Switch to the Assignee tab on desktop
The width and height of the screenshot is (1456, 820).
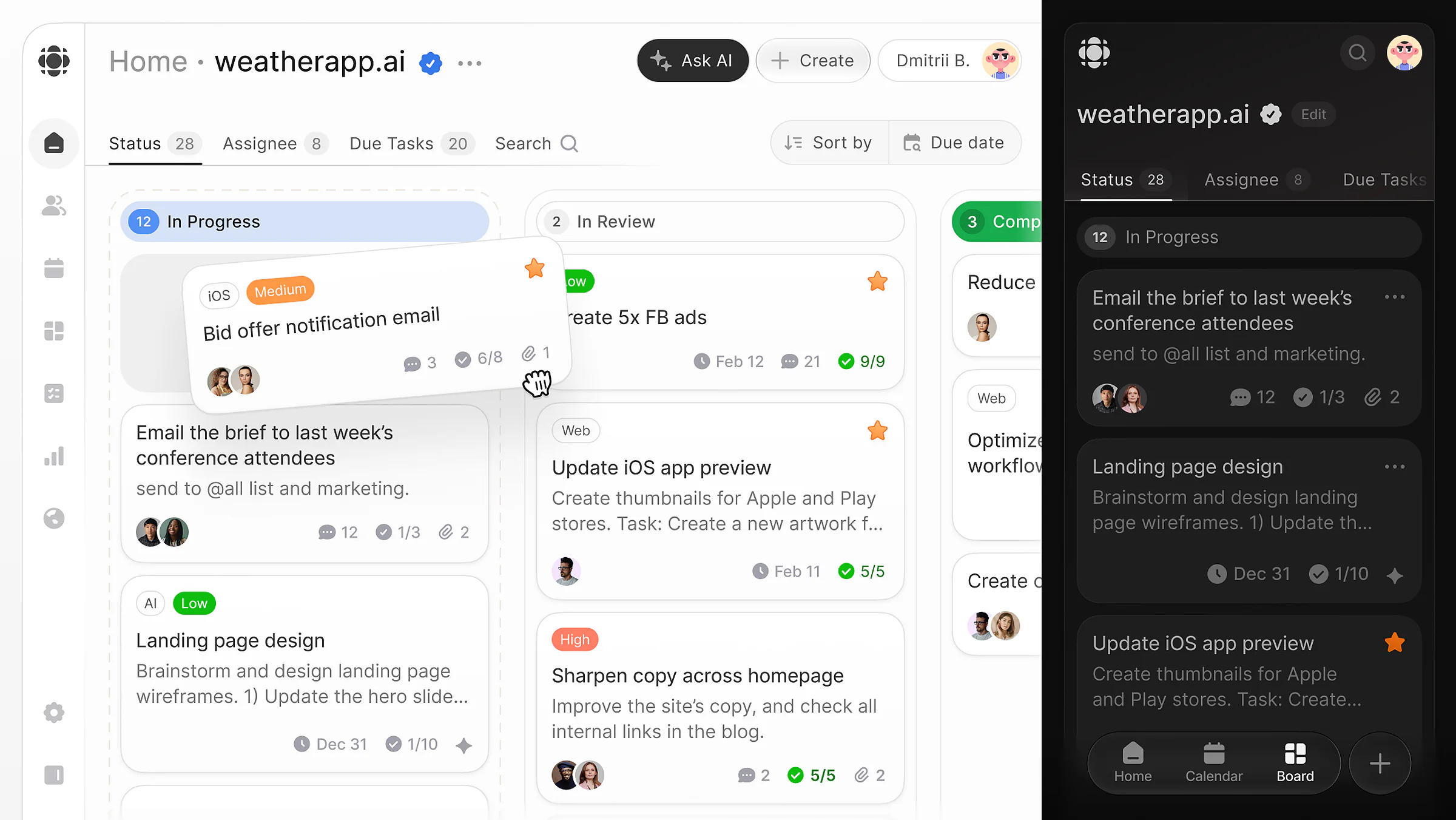[x=275, y=144]
